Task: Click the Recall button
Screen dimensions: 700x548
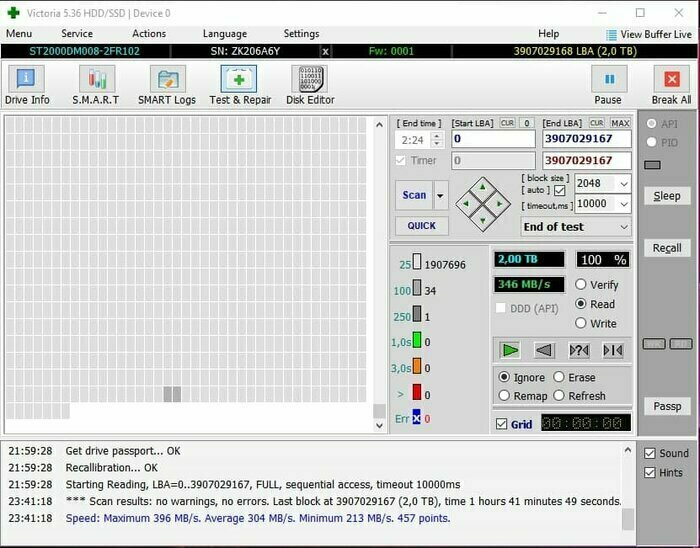Action: pyautogui.click(x=667, y=248)
